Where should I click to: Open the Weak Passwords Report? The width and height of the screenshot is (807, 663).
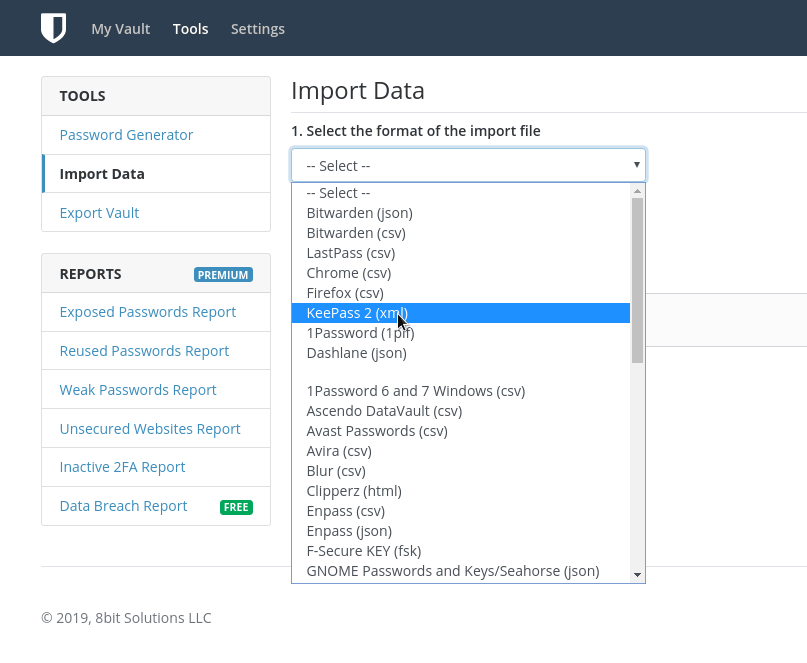(138, 390)
